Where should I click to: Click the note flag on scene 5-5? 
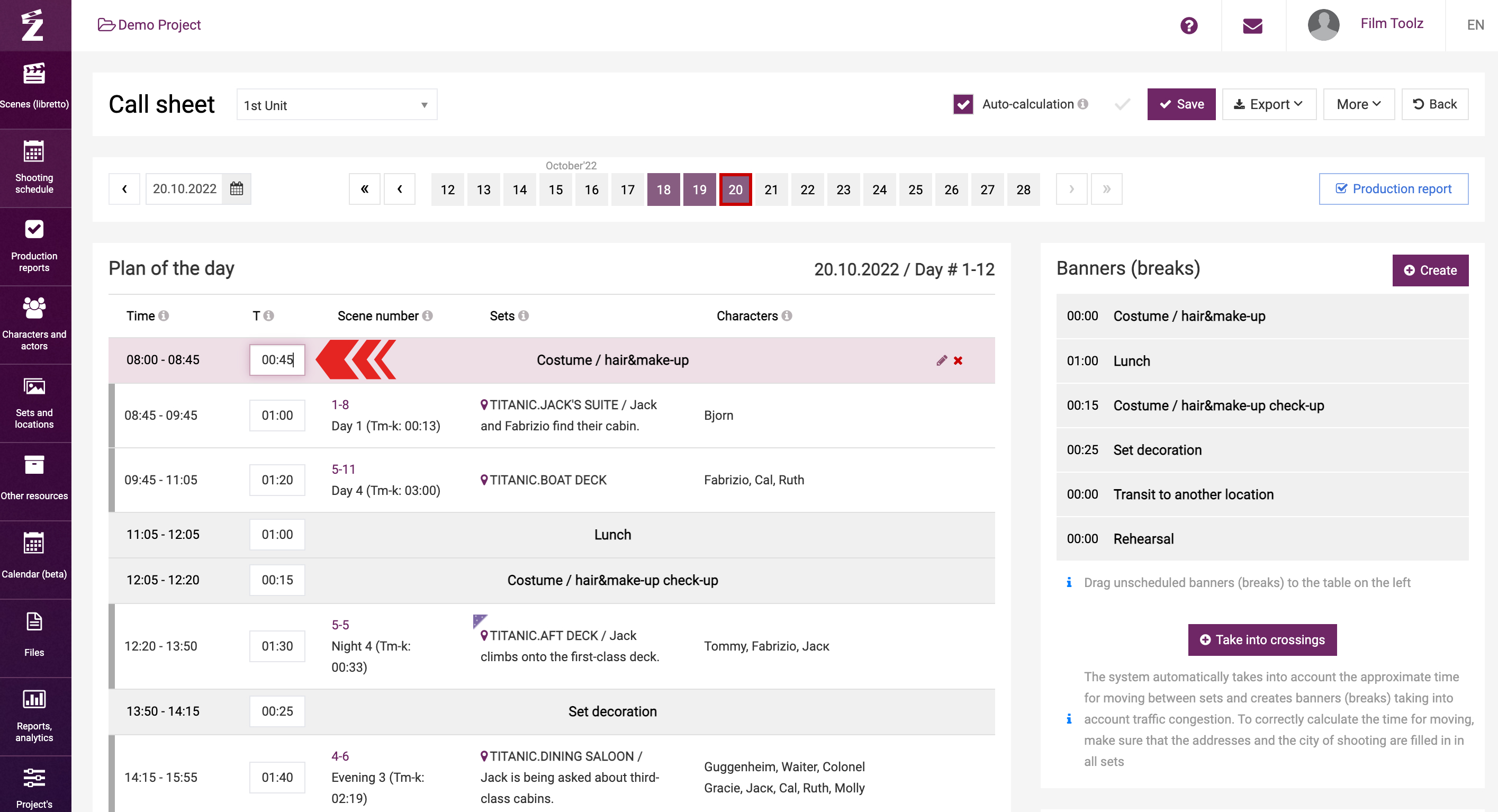[479, 620]
